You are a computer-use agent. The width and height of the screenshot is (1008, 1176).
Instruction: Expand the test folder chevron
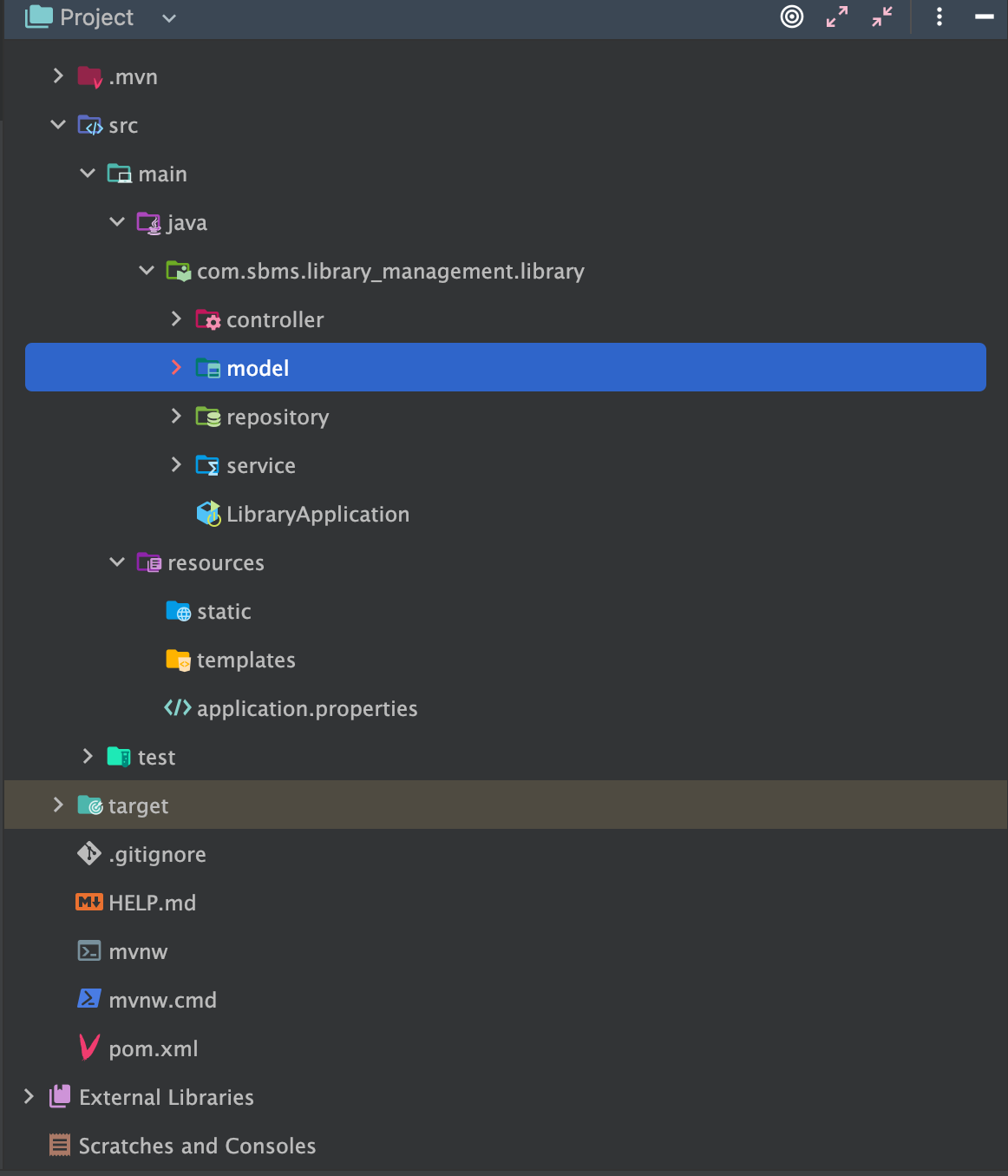88,757
